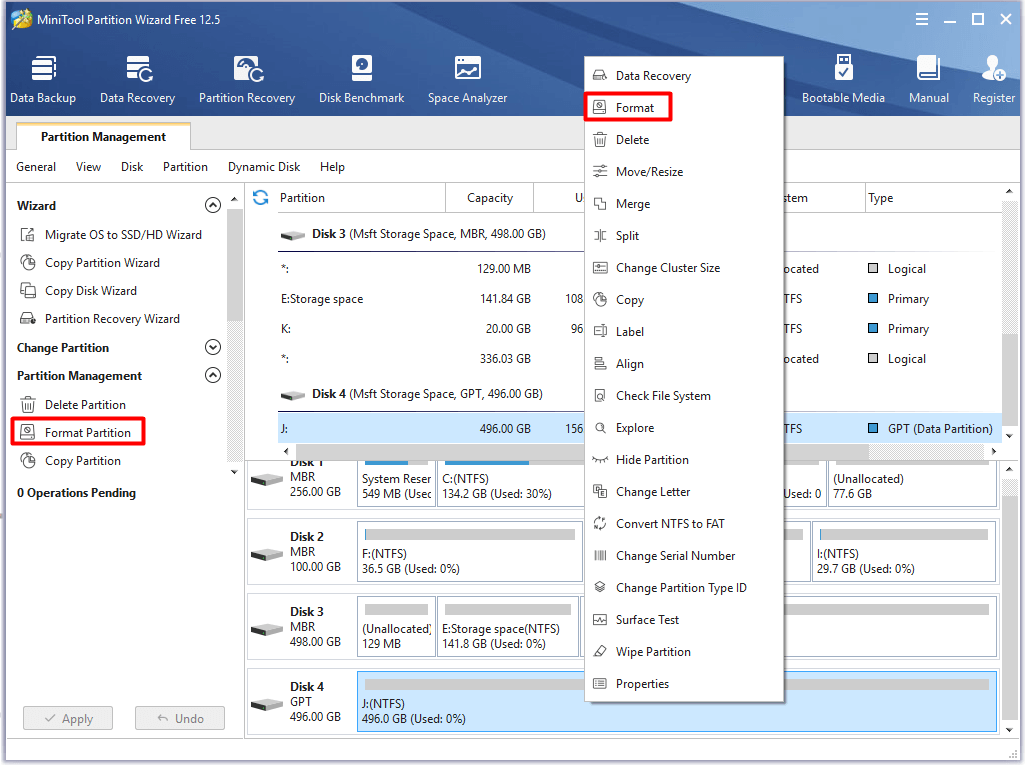Launch Data Recovery from the toolbar
The image size is (1025, 765).
click(x=137, y=80)
